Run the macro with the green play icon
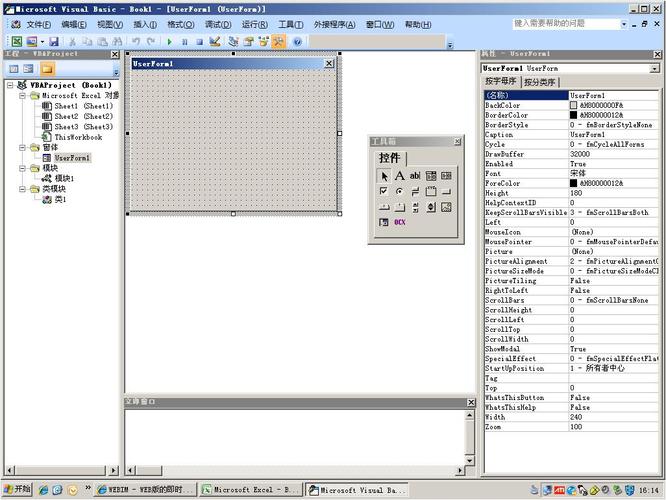Image resolution: width=666 pixels, height=500 pixels. (170, 41)
